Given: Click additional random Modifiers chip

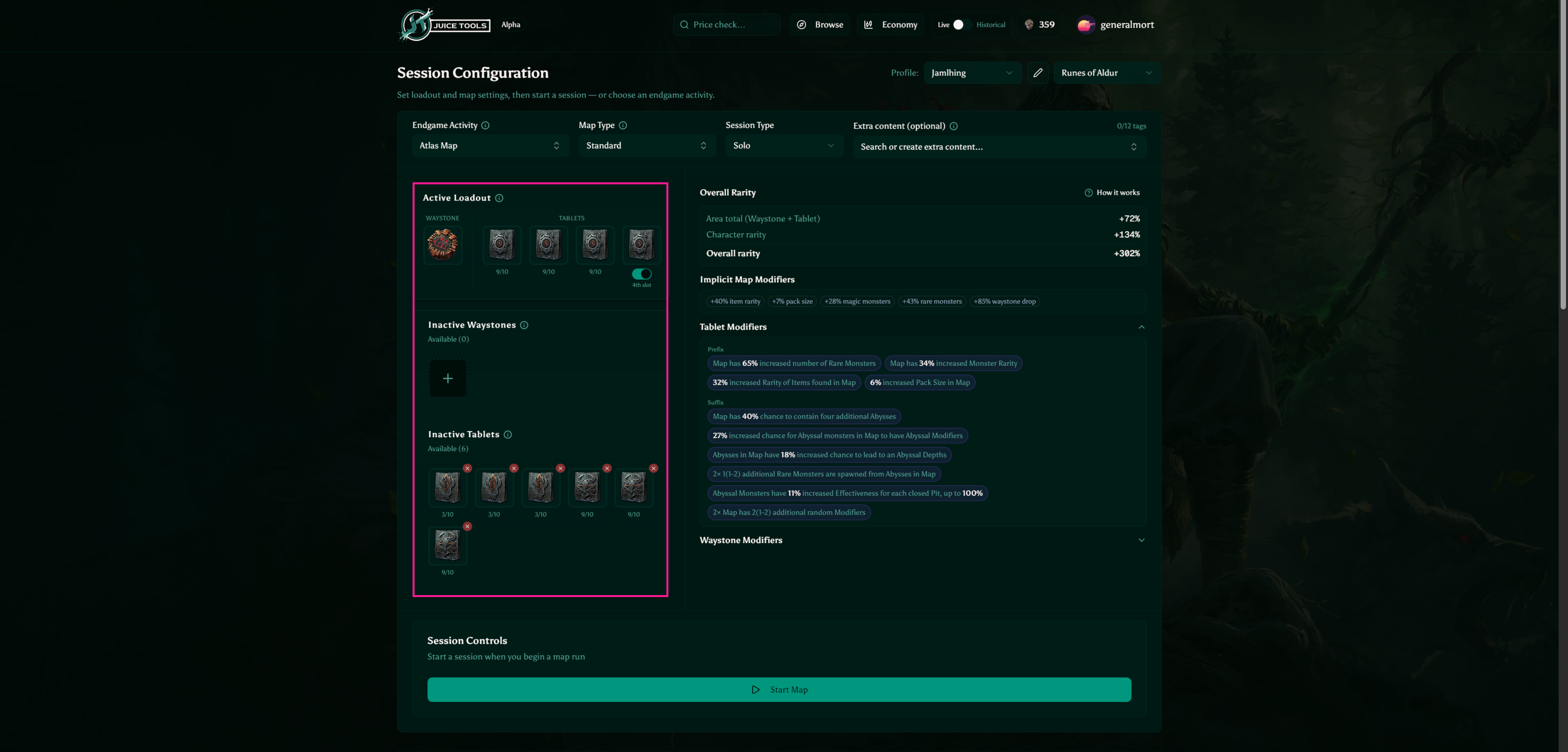Looking at the screenshot, I should click(789, 512).
